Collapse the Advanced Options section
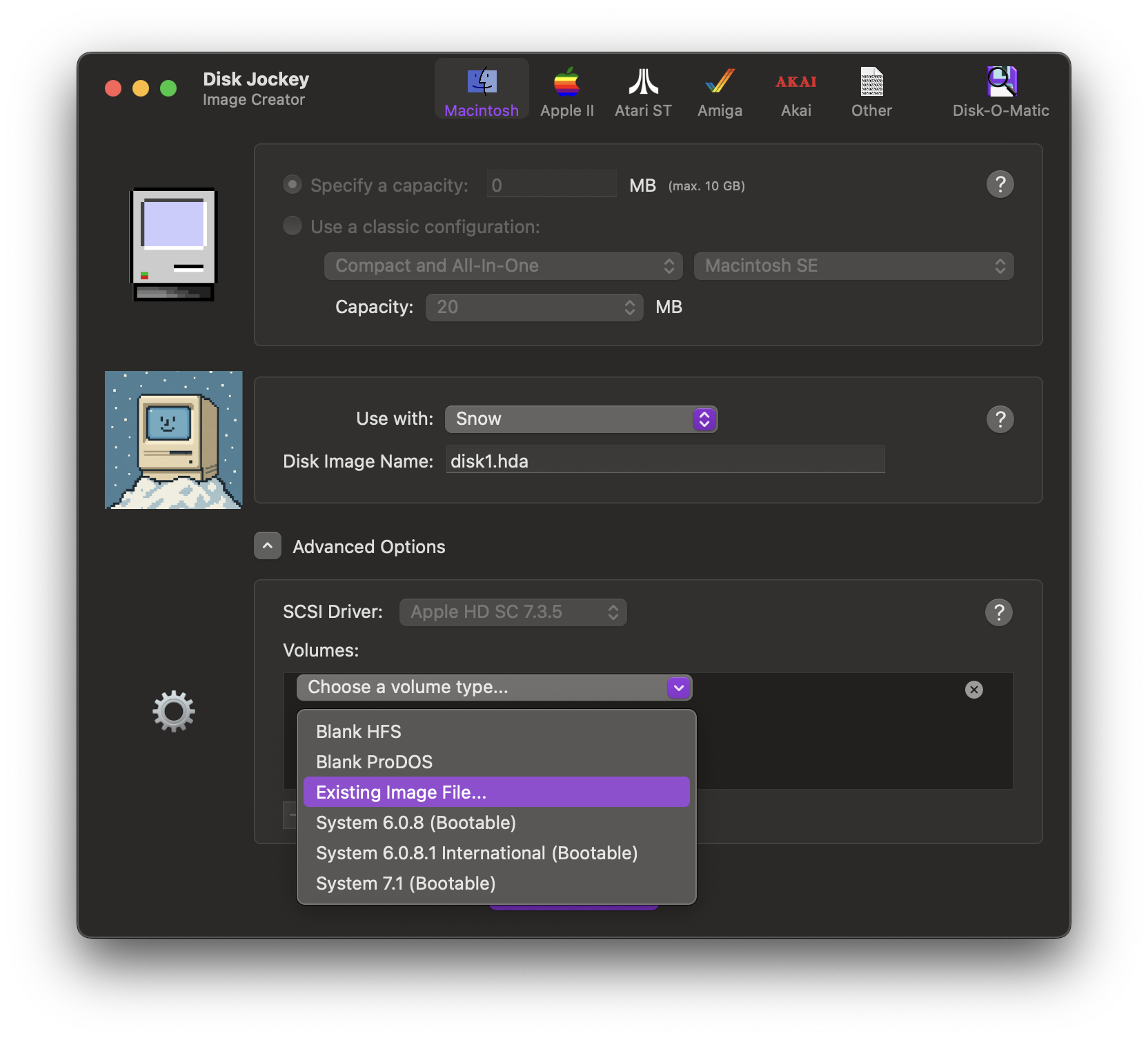This screenshot has width=1148, height=1040. pyautogui.click(x=267, y=546)
